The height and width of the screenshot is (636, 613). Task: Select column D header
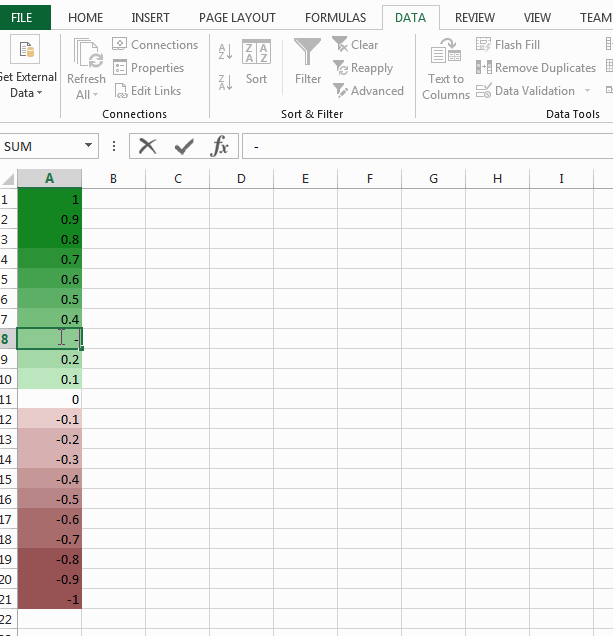point(241,179)
